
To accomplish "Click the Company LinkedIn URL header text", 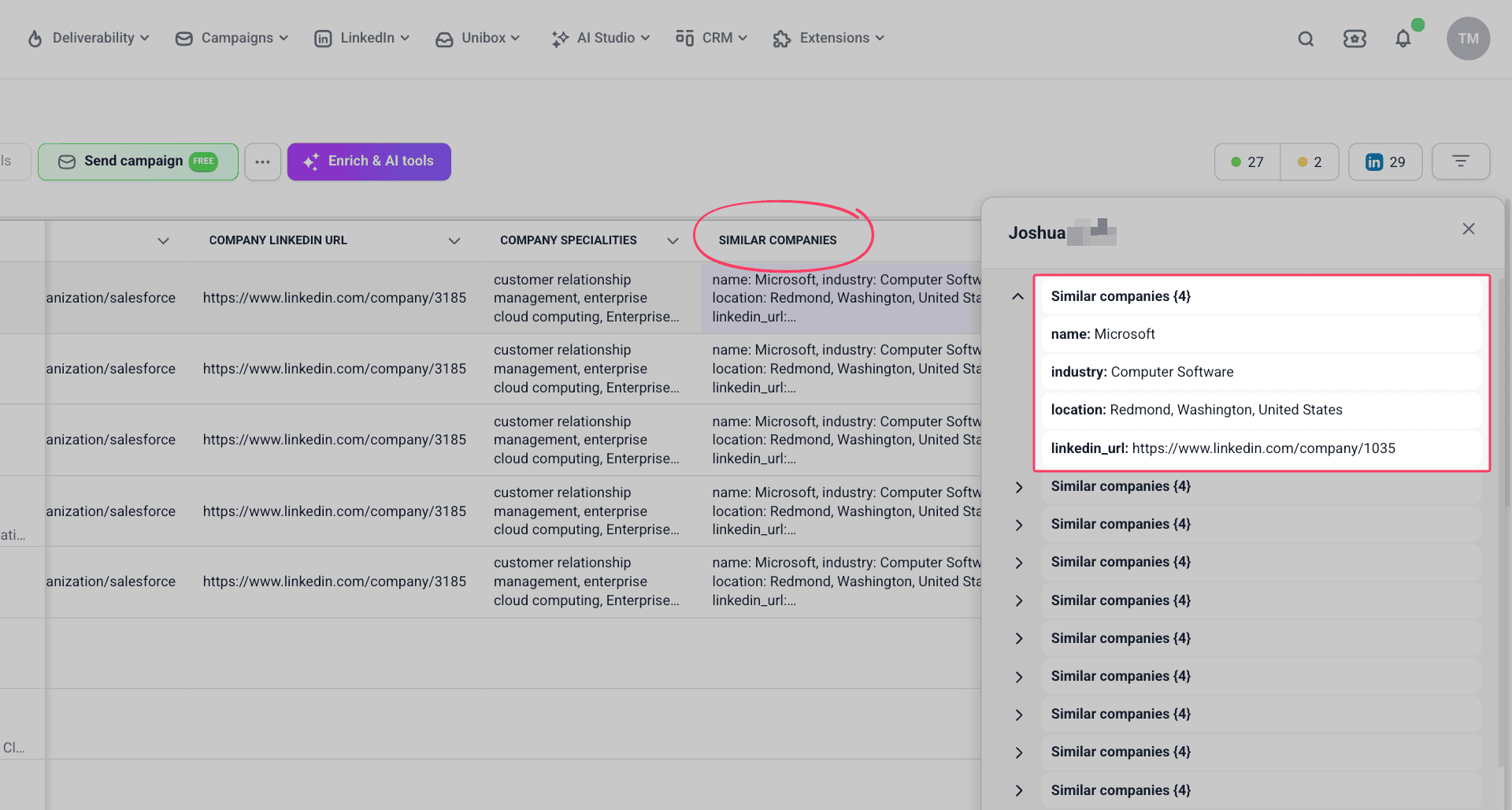I will click(278, 240).
